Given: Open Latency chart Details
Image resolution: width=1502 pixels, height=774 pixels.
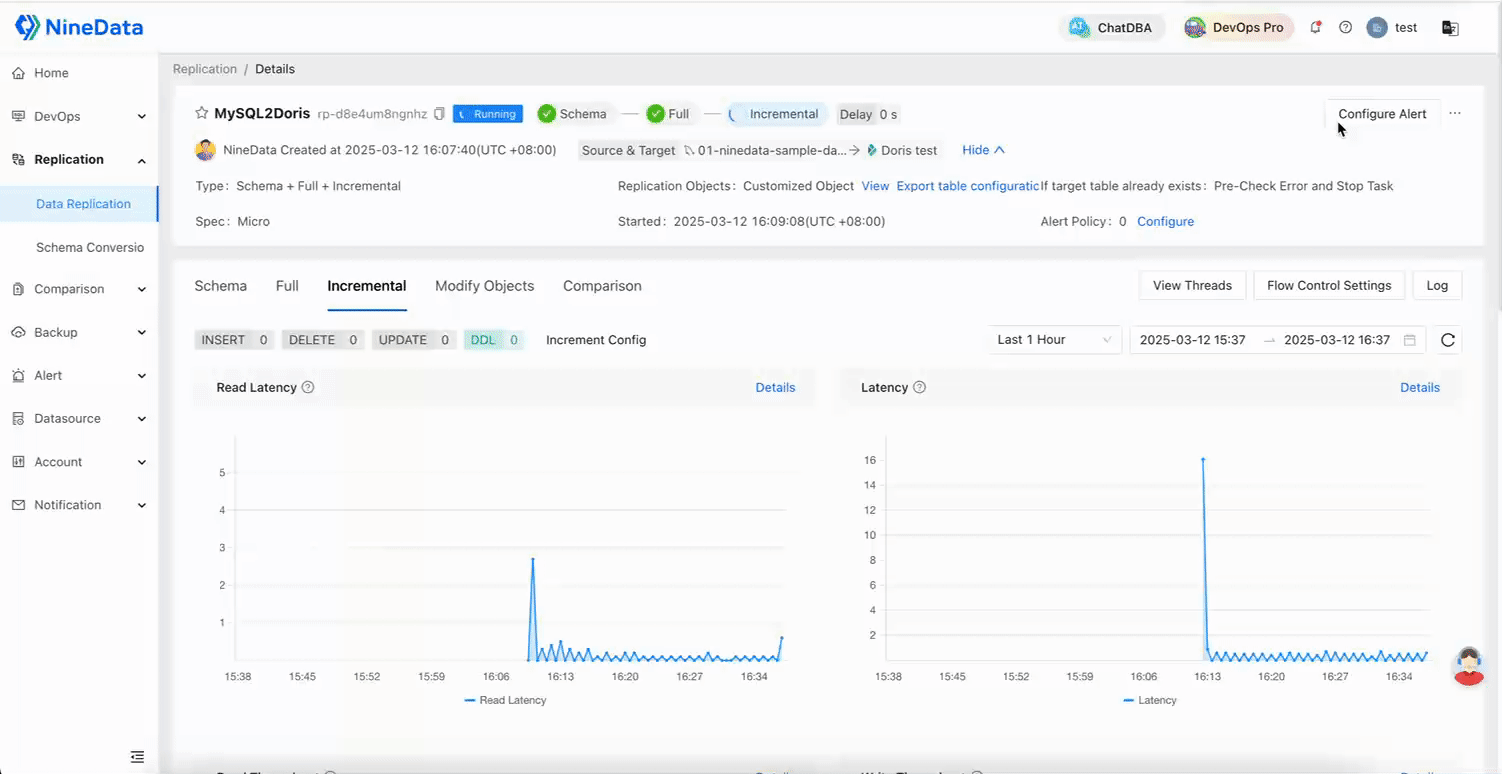Looking at the screenshot, I should (x=1420, y=387).
